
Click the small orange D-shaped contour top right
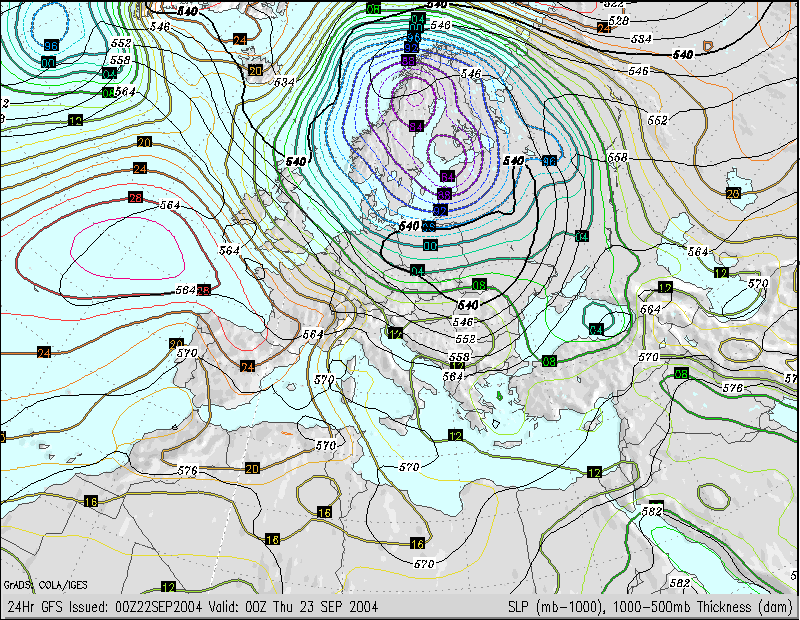click(708, 46)
